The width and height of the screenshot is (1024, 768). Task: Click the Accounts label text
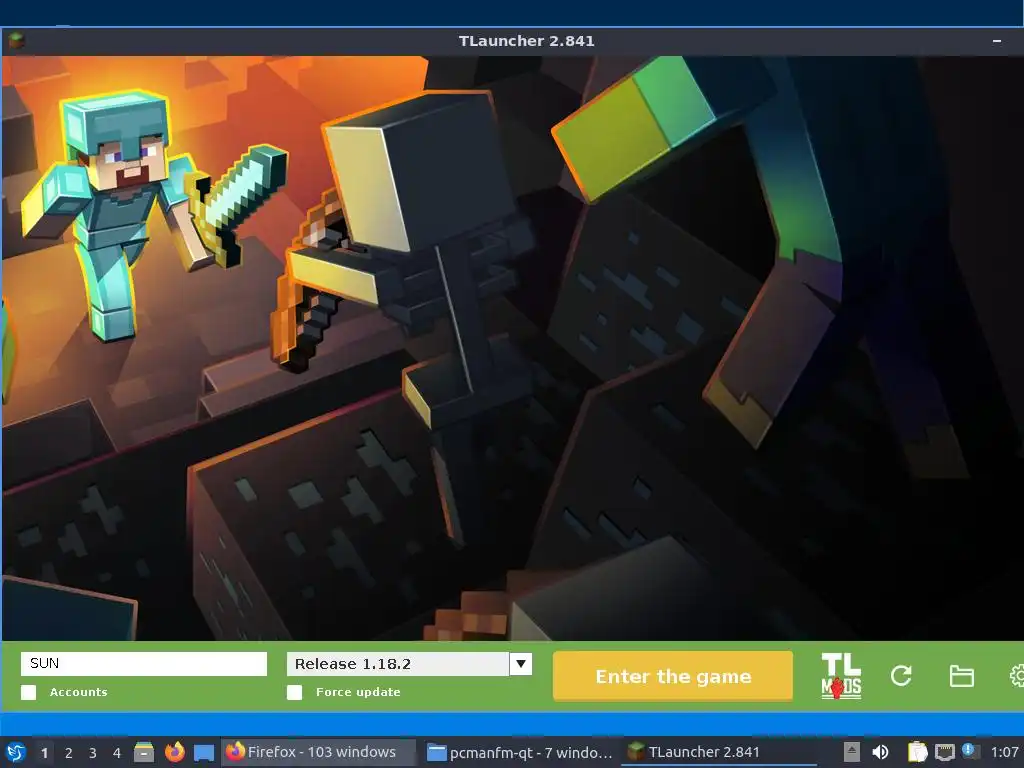click(x=78, y=692)
